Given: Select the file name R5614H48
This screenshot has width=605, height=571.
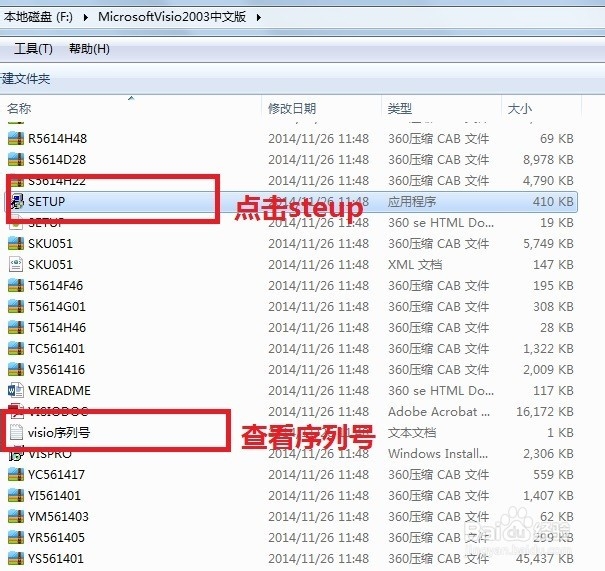Looking at the screenshot, I should pyautogui.click(x=57, y=138).
